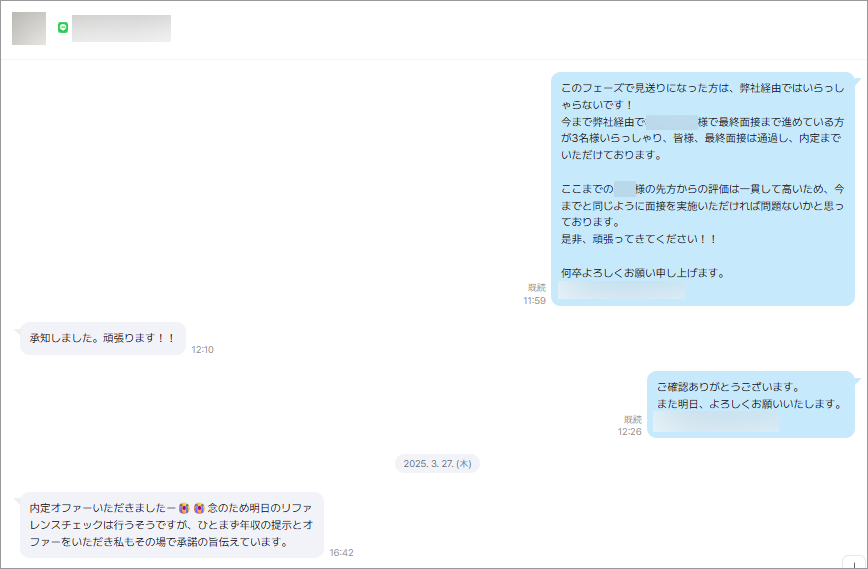Click the date separator 2025. 3. 27. (木)
The image size is (868, 569).
click(438, 464)
